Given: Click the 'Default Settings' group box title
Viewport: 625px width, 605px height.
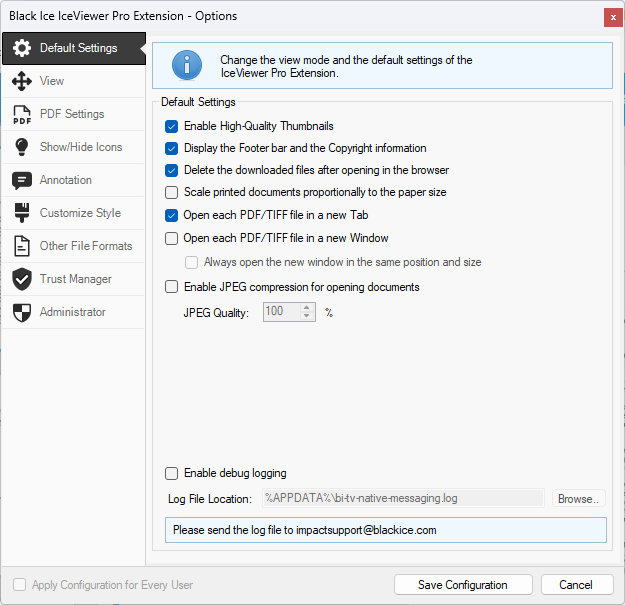Looking at the screenshot, I should [198, 102].
